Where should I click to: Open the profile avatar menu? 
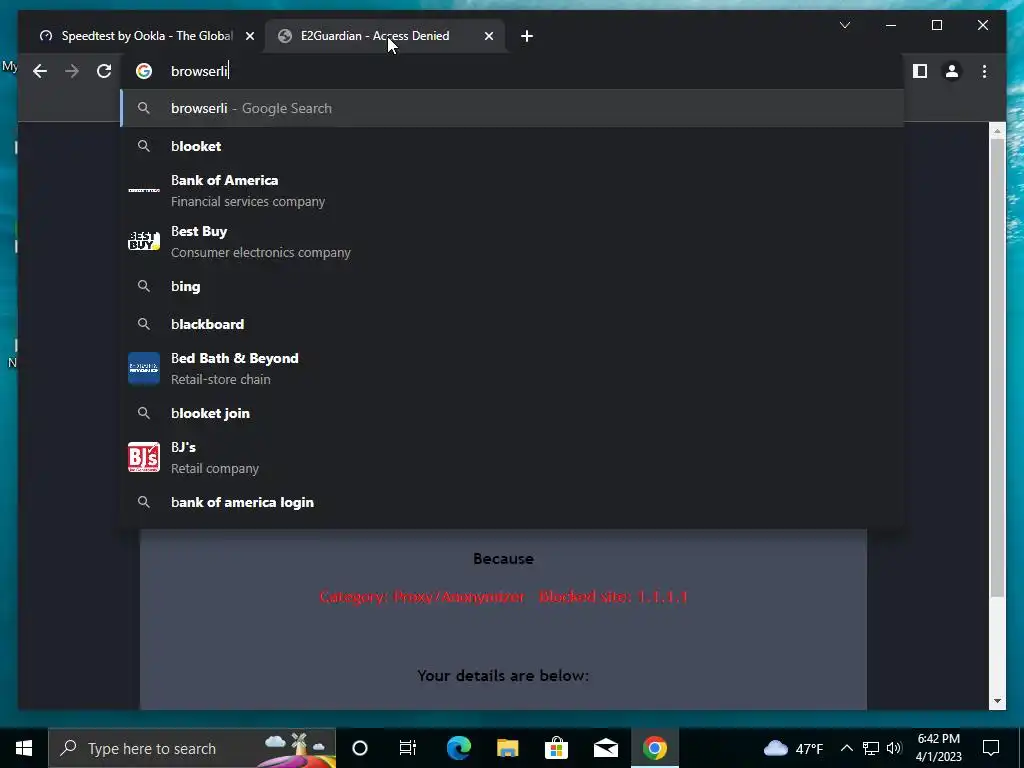[x=952, y=71]
